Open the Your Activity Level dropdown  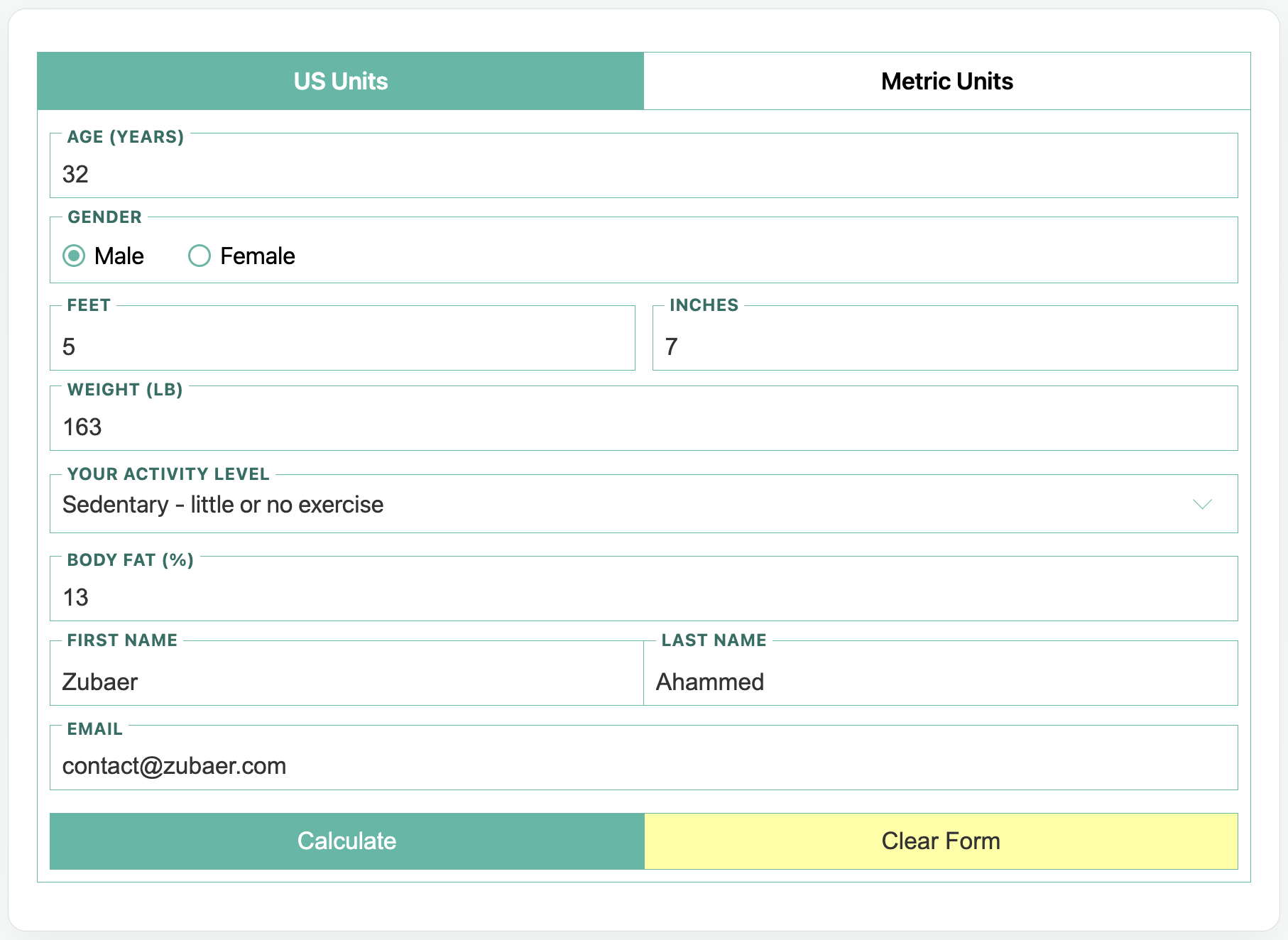point(643,504)
